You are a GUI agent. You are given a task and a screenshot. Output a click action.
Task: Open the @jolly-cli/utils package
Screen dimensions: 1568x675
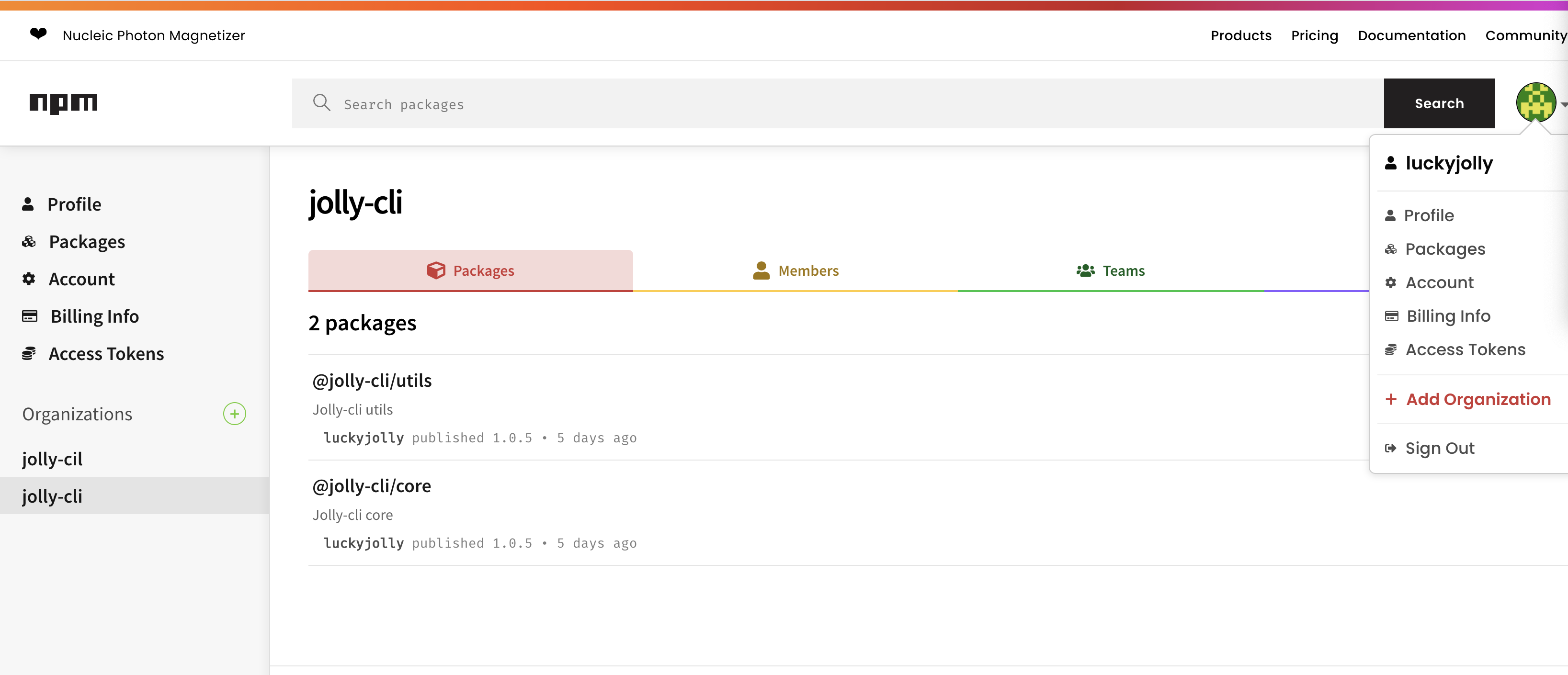(x=372, y=381)
